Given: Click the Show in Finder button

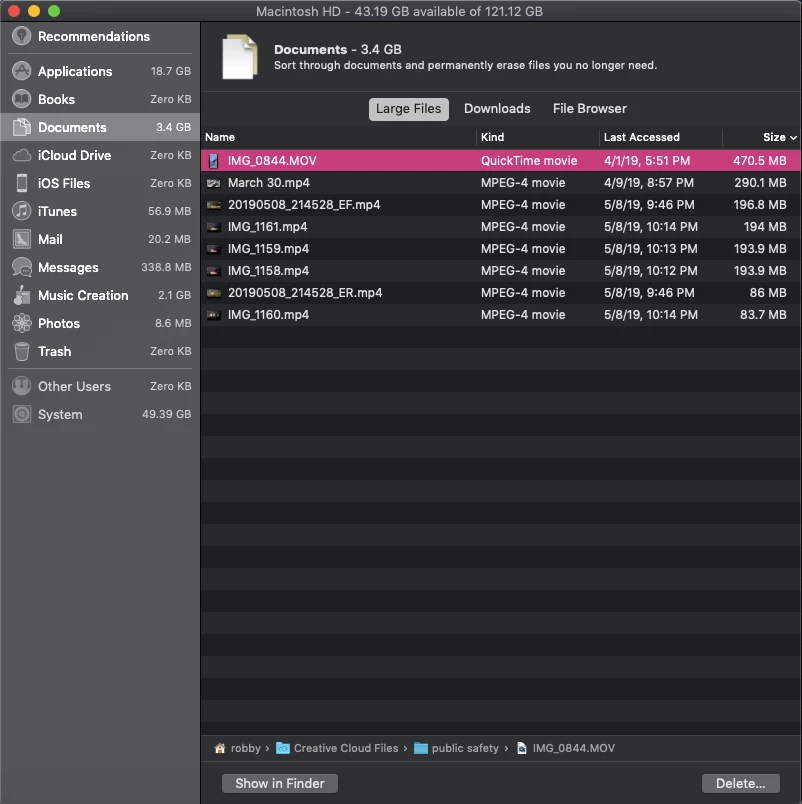Looking at the screenshot, I should (x=279, y=783).
